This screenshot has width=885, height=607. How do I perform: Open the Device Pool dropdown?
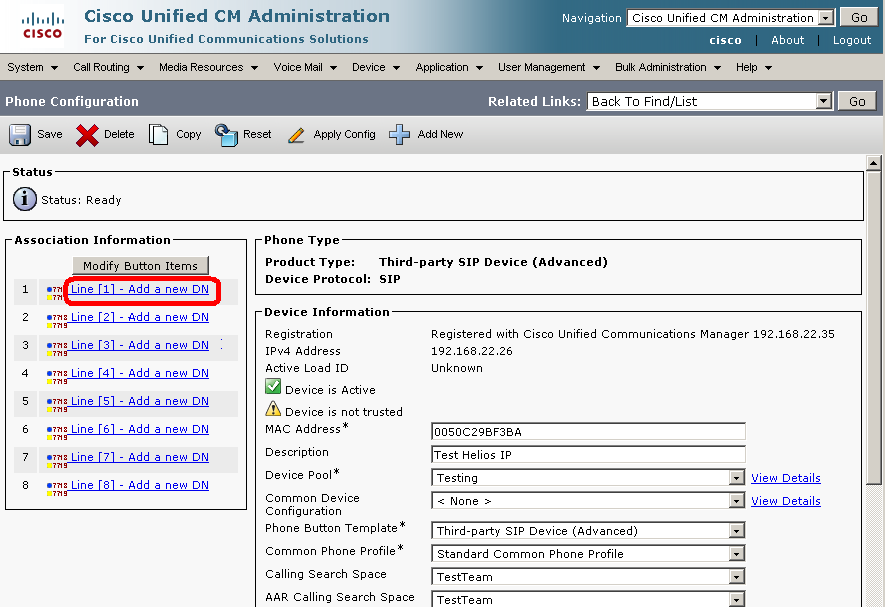tap(737, 478)
